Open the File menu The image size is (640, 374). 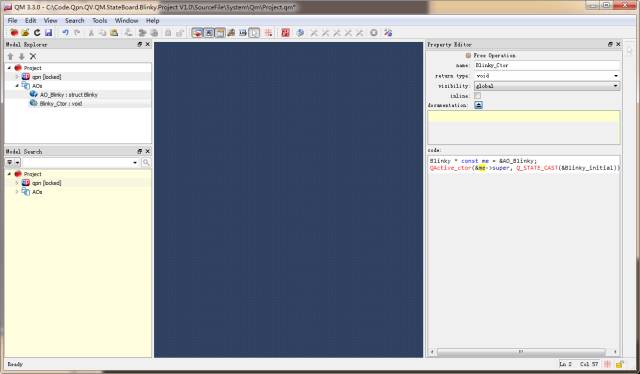point(13,20)
